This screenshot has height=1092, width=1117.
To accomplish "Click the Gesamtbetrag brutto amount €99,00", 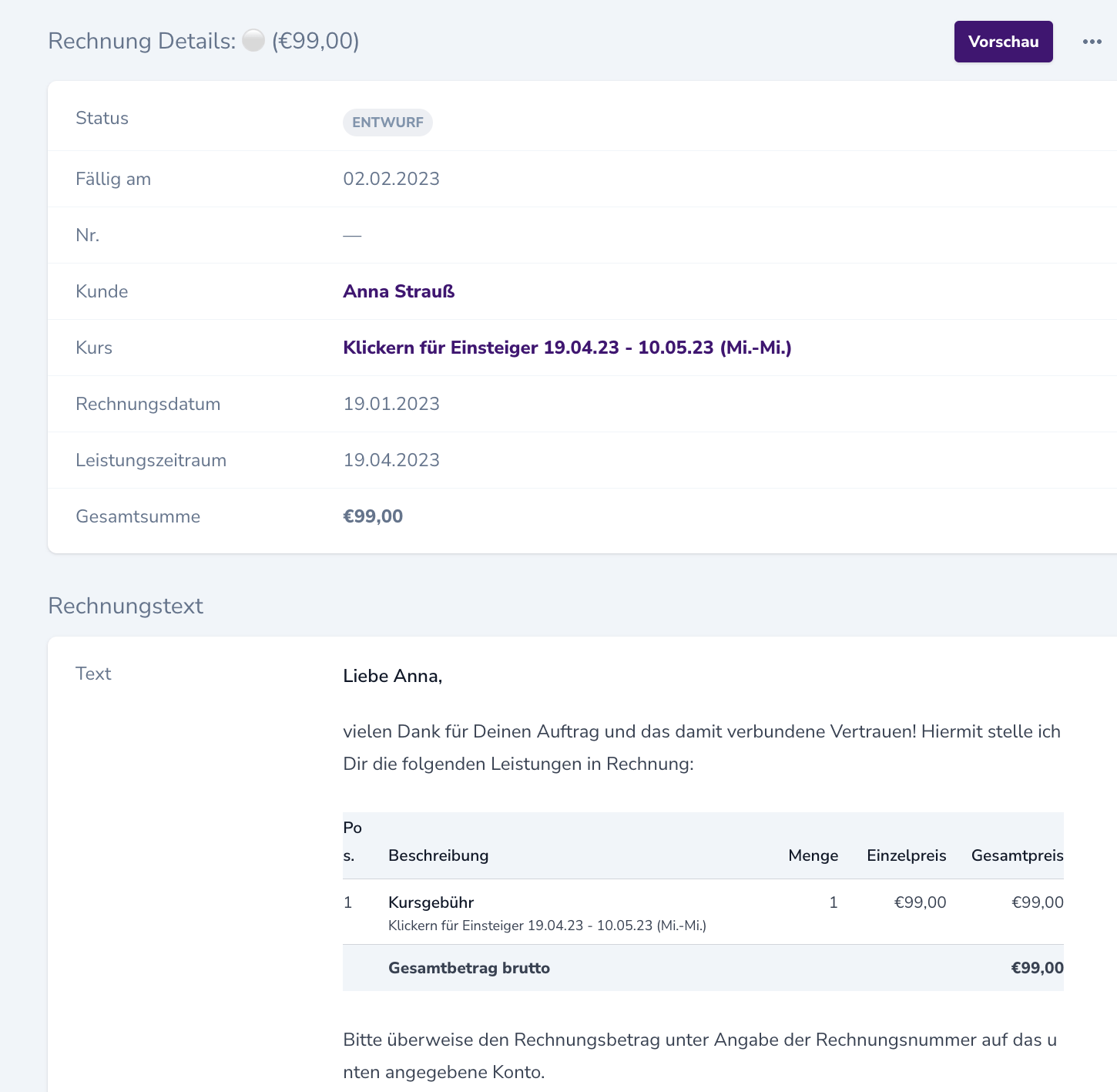I will coord(1037,968).
